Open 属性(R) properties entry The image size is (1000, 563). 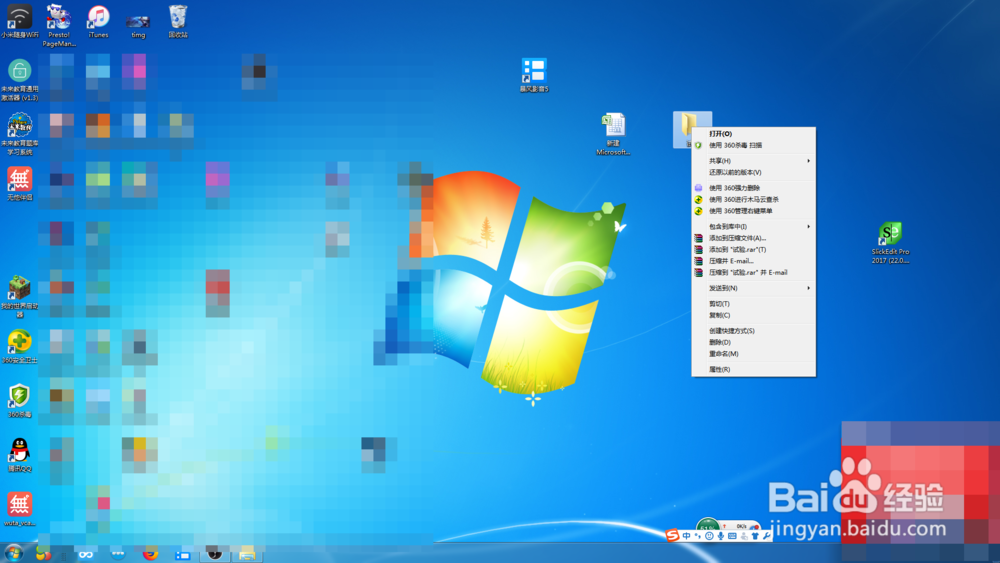click(x=754, y=369)
